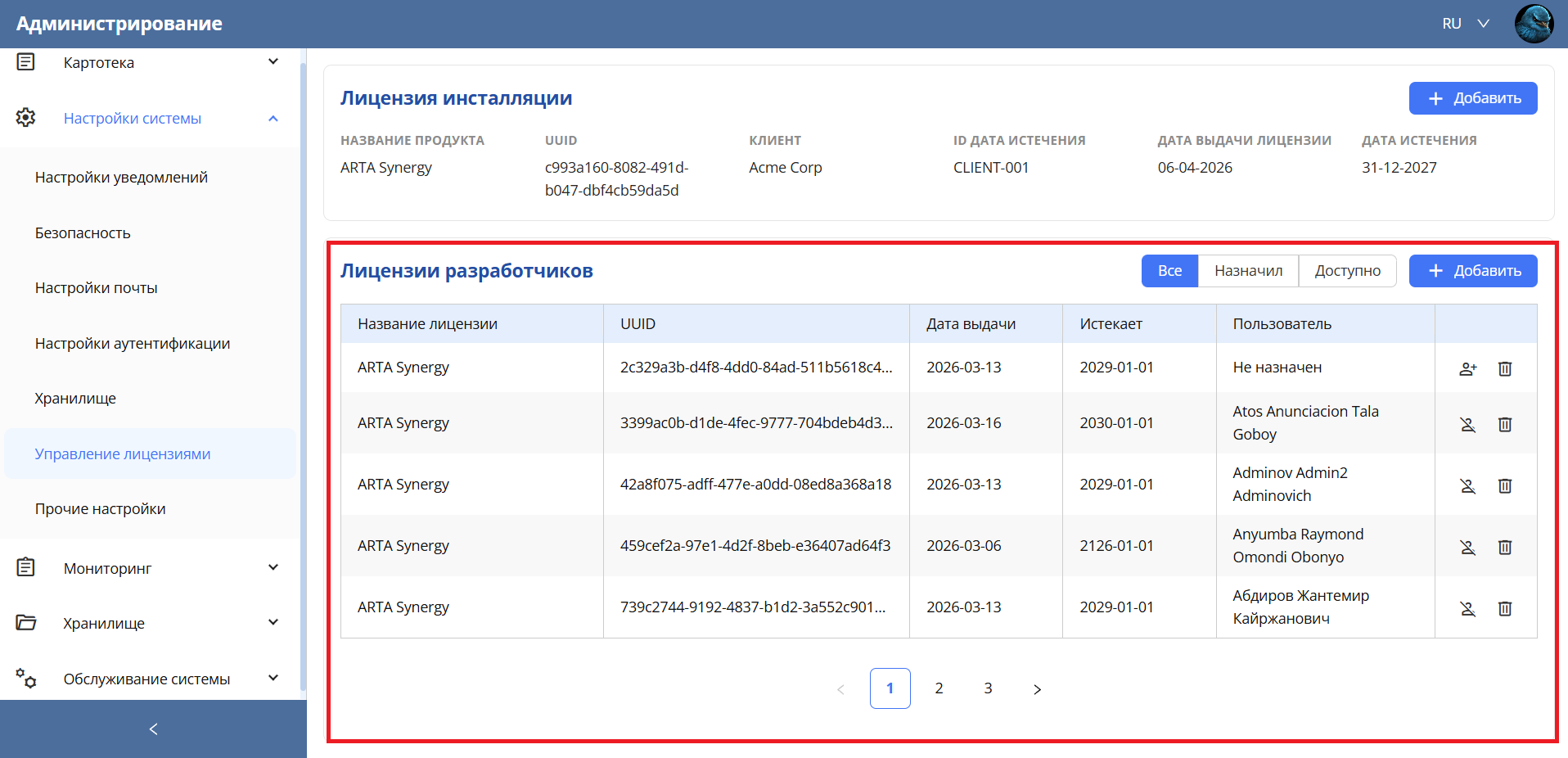Filter licenses by Доступно
The image size is (1568, 758).
[1347, 271]
